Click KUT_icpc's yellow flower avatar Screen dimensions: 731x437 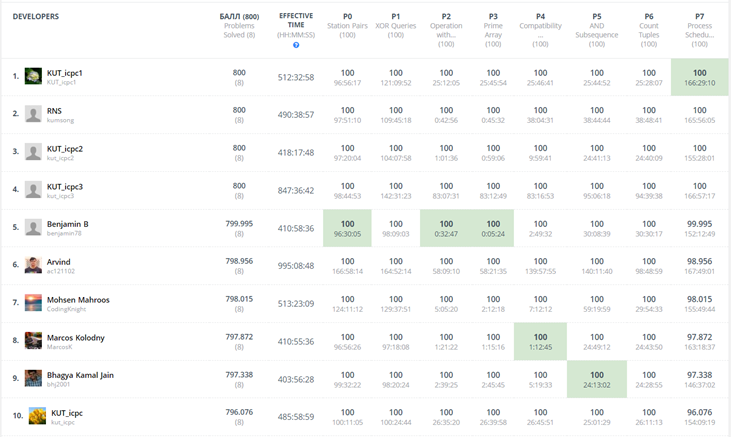coord(37,416)
